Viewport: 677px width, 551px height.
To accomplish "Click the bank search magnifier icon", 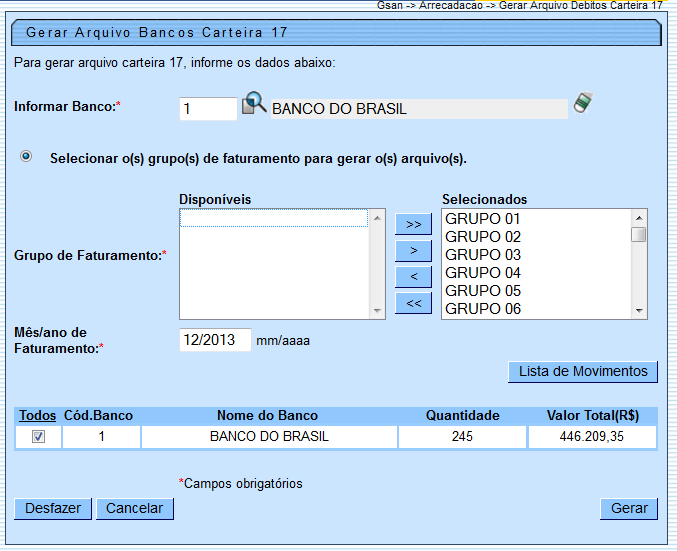I will [x=254, y=104].
